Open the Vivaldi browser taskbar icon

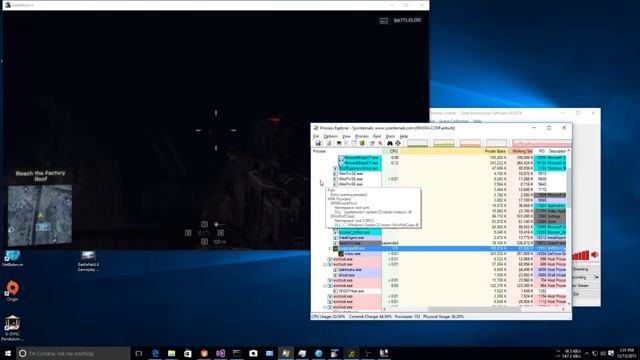[x=204, y=353]
